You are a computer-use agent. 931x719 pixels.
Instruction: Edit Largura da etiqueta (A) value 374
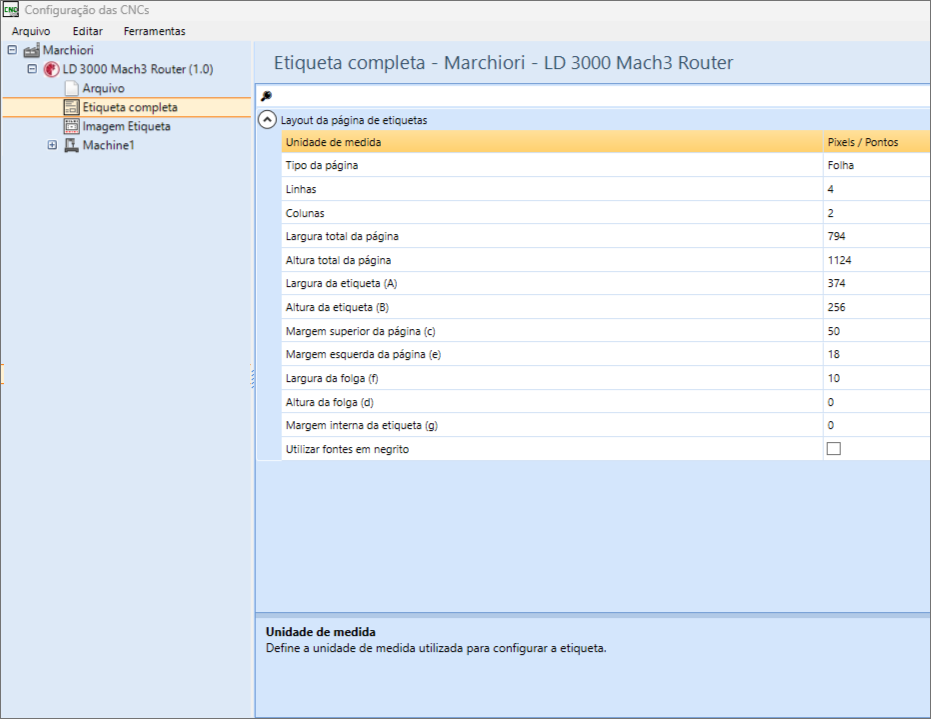click(x=876, y=283)
